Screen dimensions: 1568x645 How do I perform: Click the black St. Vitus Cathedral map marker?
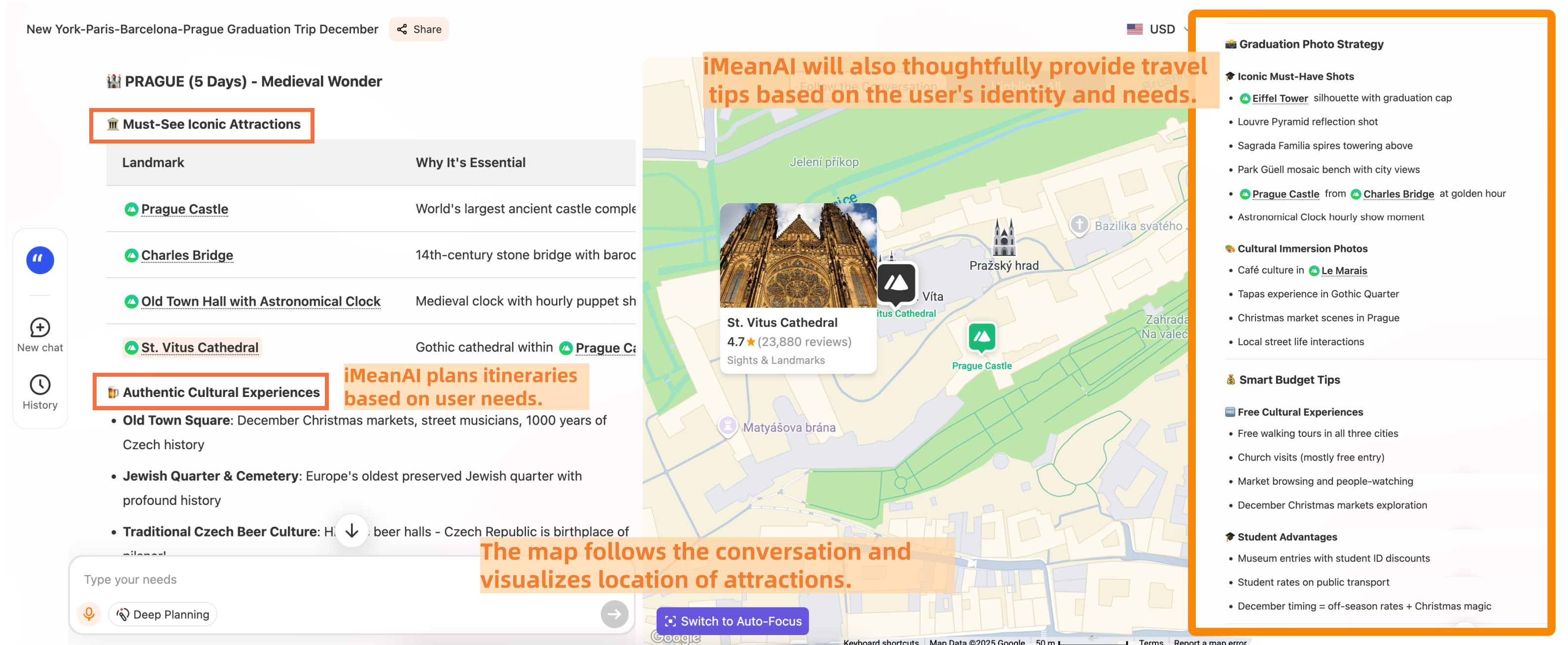(896, 284)
